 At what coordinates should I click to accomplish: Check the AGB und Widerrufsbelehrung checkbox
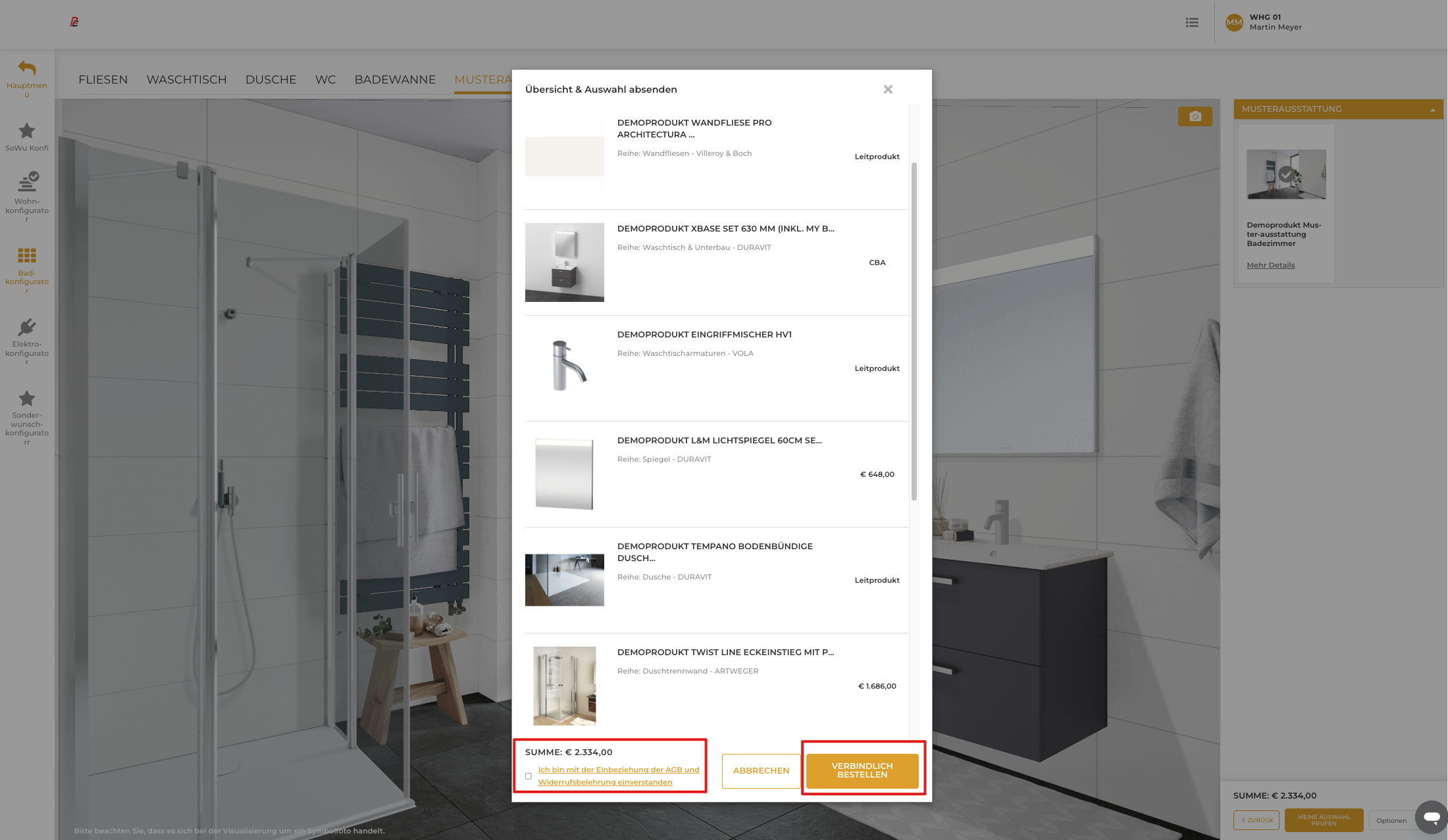tap(529, 776)
